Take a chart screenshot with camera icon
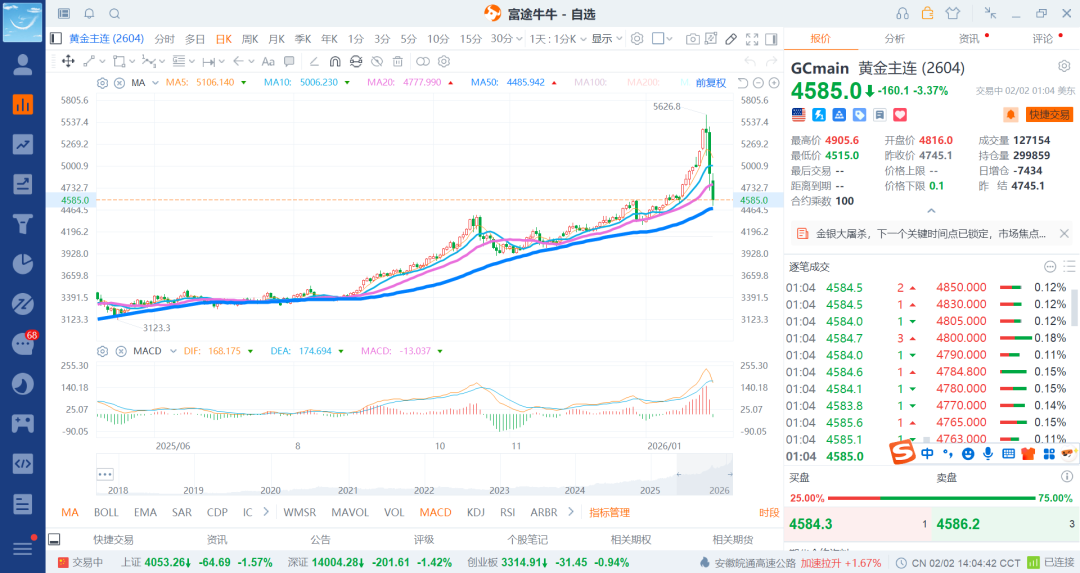The image size is (1080, 573). tap(692, 39)
